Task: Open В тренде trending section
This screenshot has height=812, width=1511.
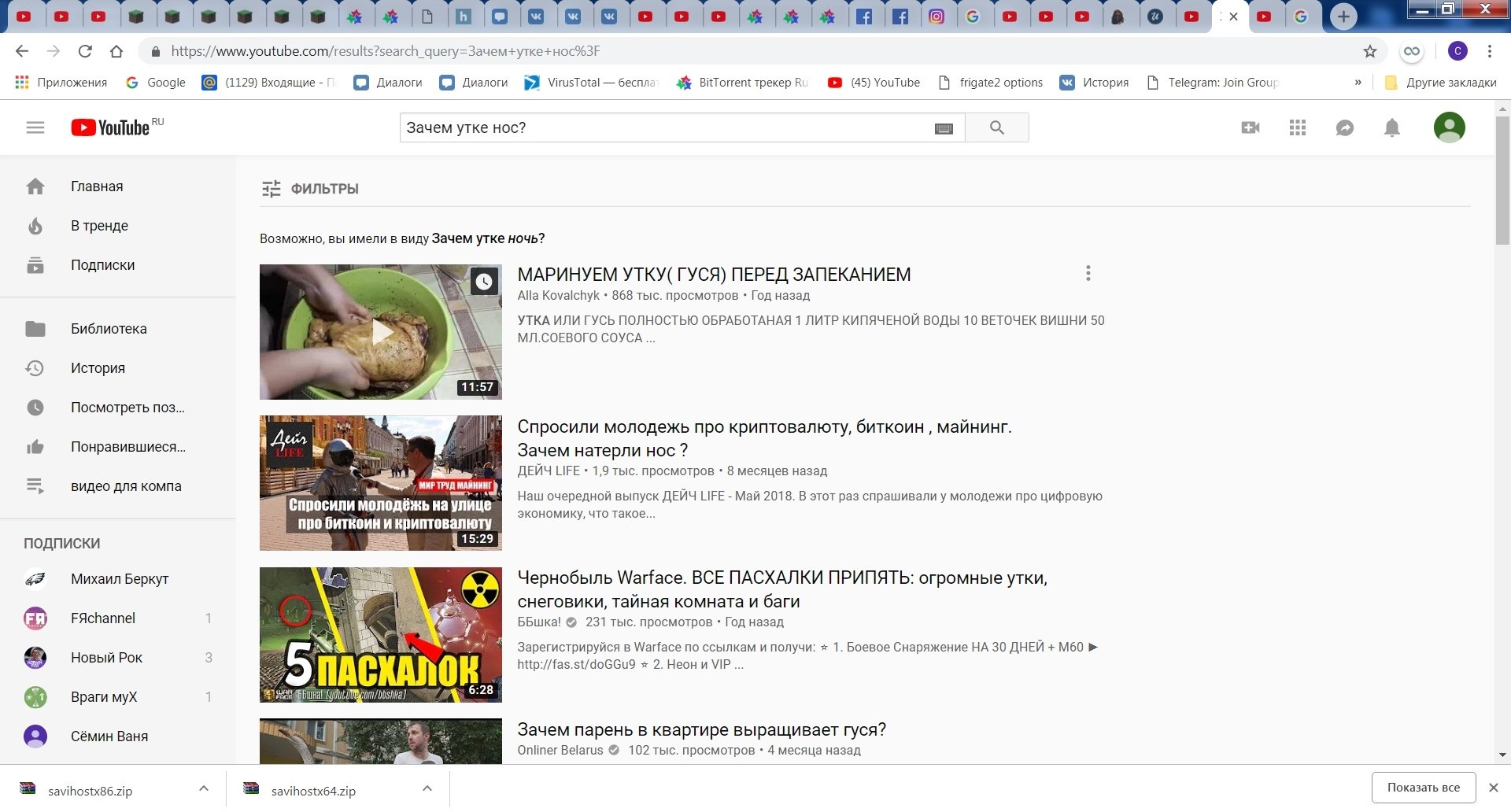Action: pos(118,226)
